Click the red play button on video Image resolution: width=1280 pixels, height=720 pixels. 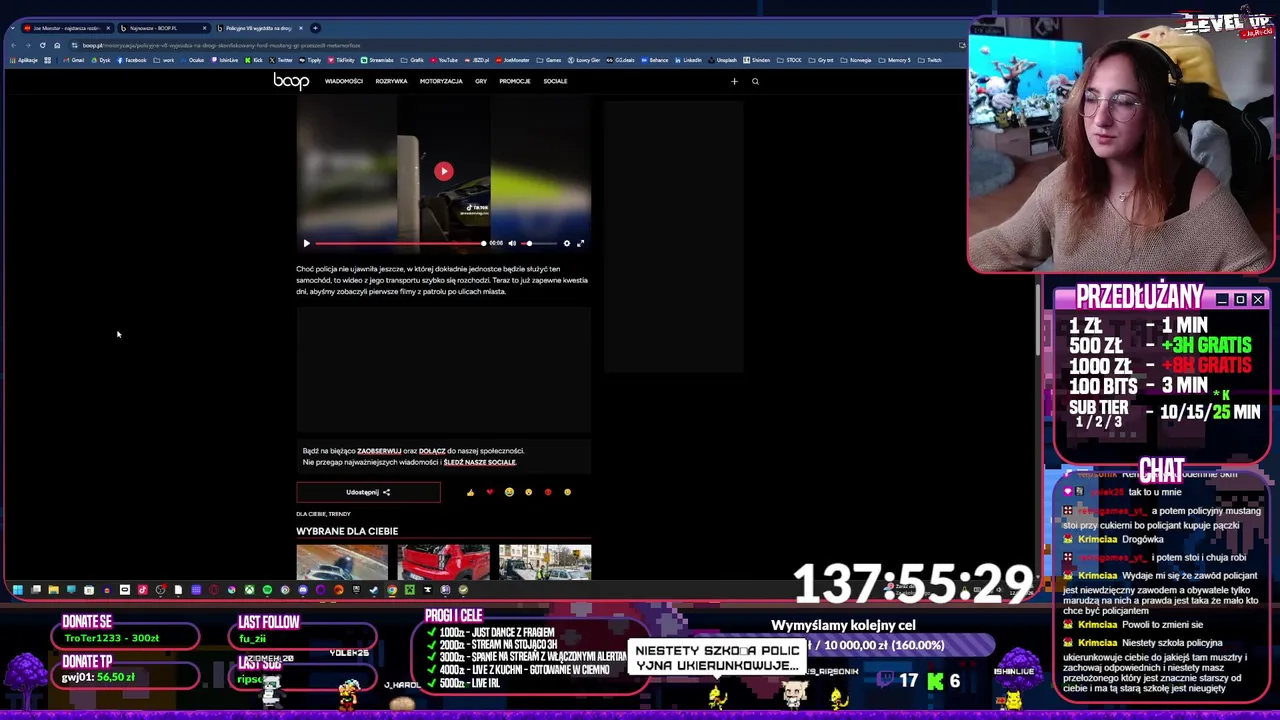click(x=444, y=171)
